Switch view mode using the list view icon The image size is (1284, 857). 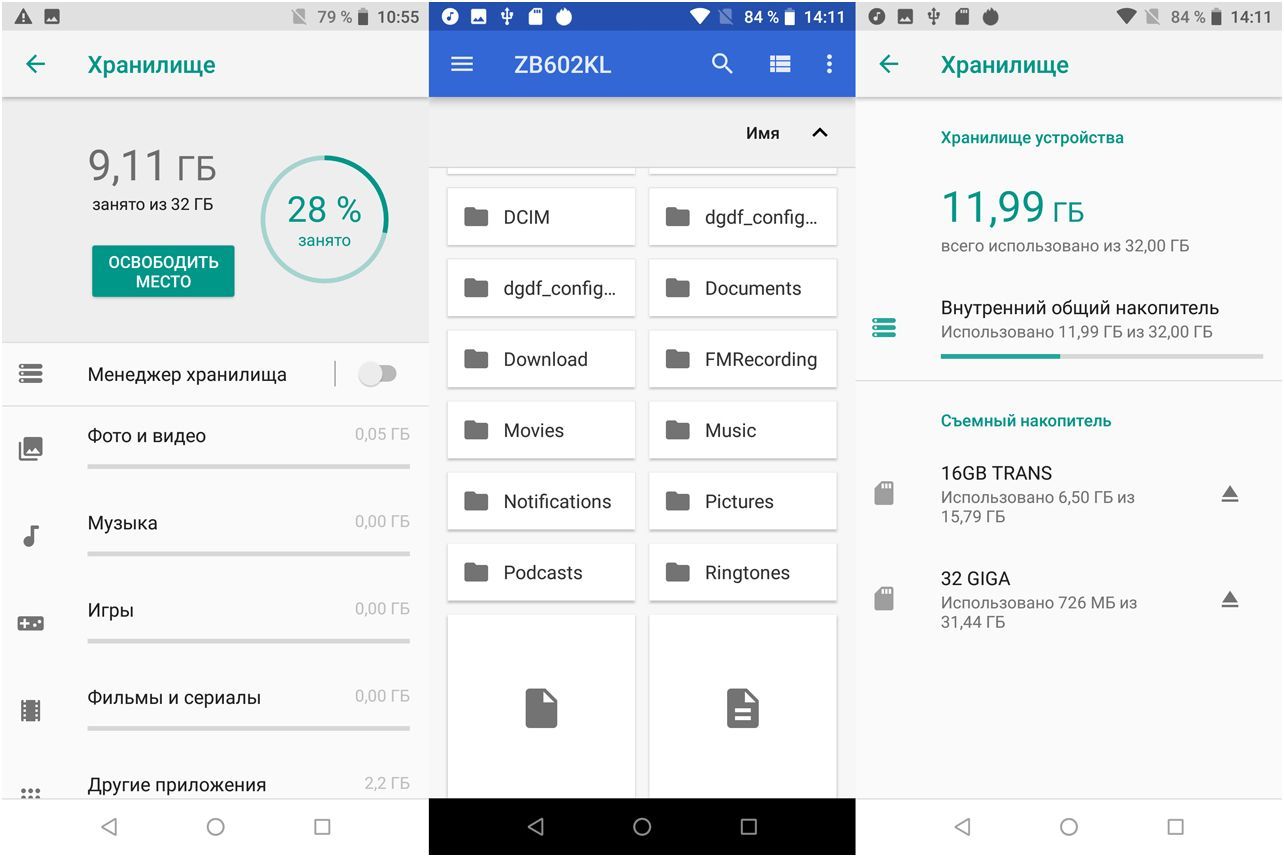coord(780,65)
